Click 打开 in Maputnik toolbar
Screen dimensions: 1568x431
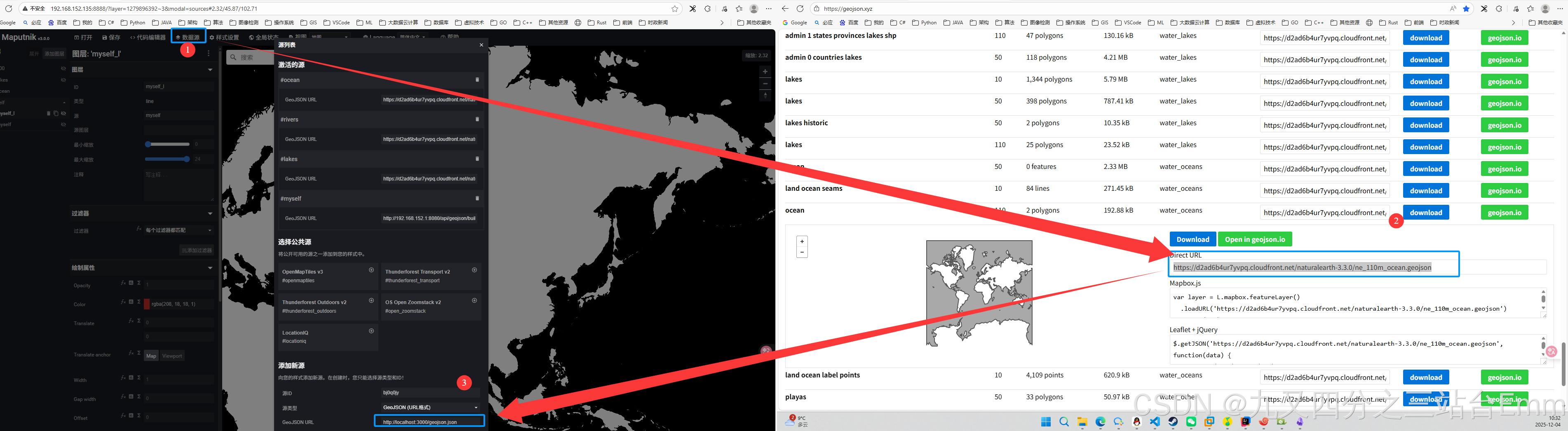pos(83,37)
